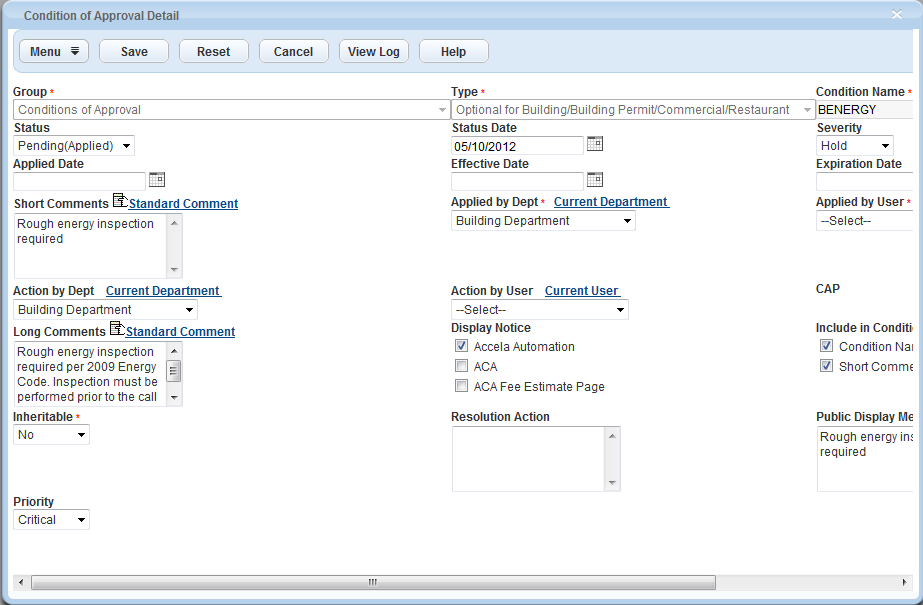Open the Severity dropdown set to Hold
This screenshot has width=923, height=605.
coord(855,146)
